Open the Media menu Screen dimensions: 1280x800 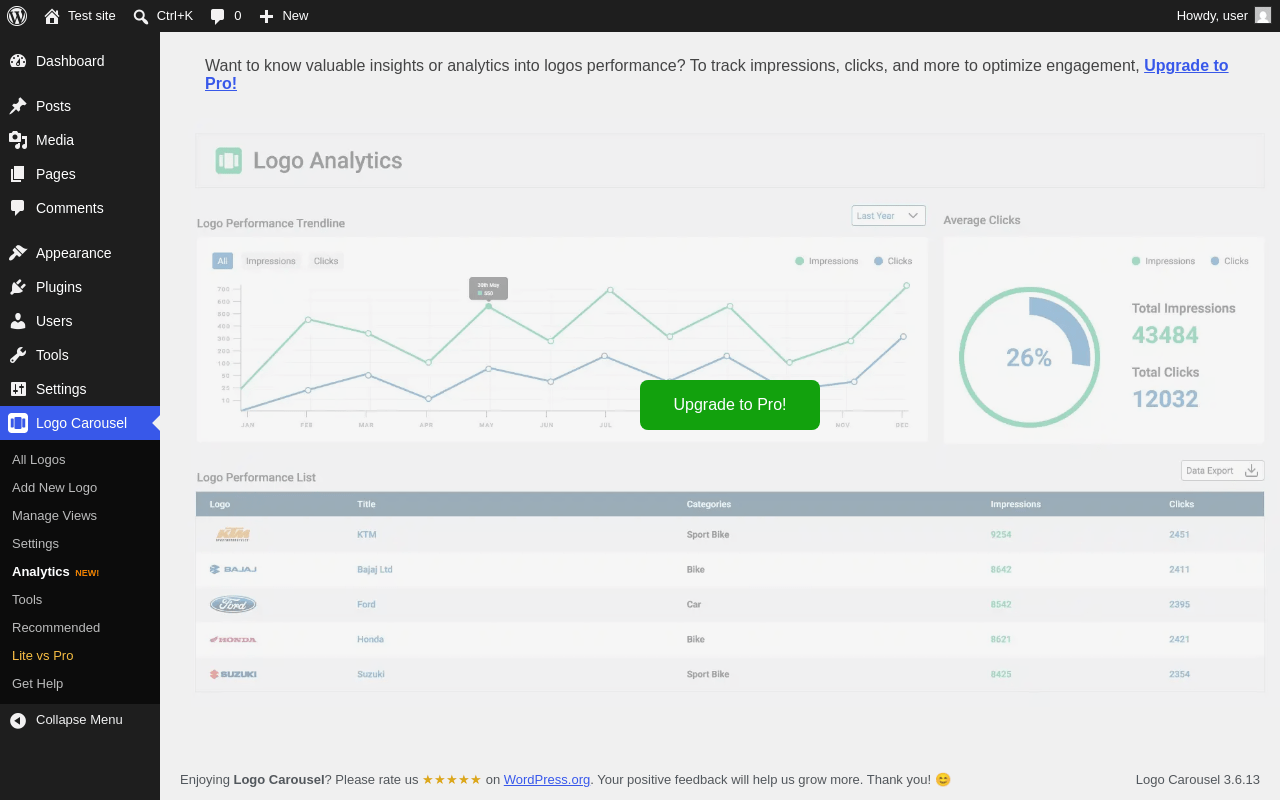(80, 140)
